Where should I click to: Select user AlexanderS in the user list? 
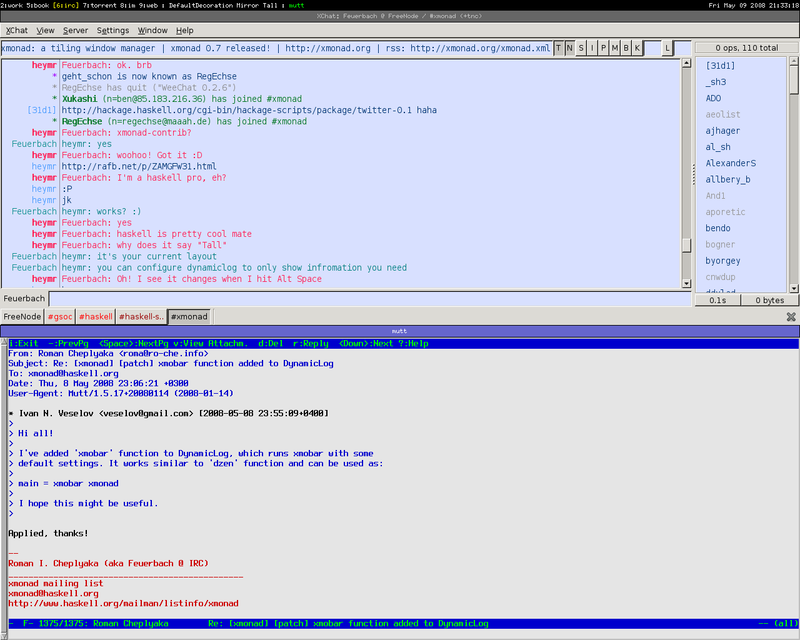tap(731, 164)
